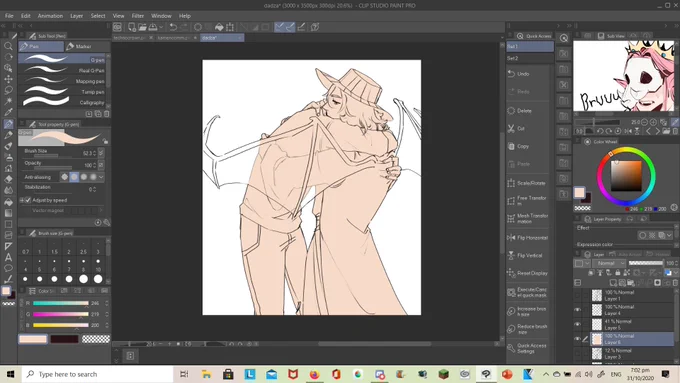Open opacity dynamics dropdown

[x=101, y=165]
